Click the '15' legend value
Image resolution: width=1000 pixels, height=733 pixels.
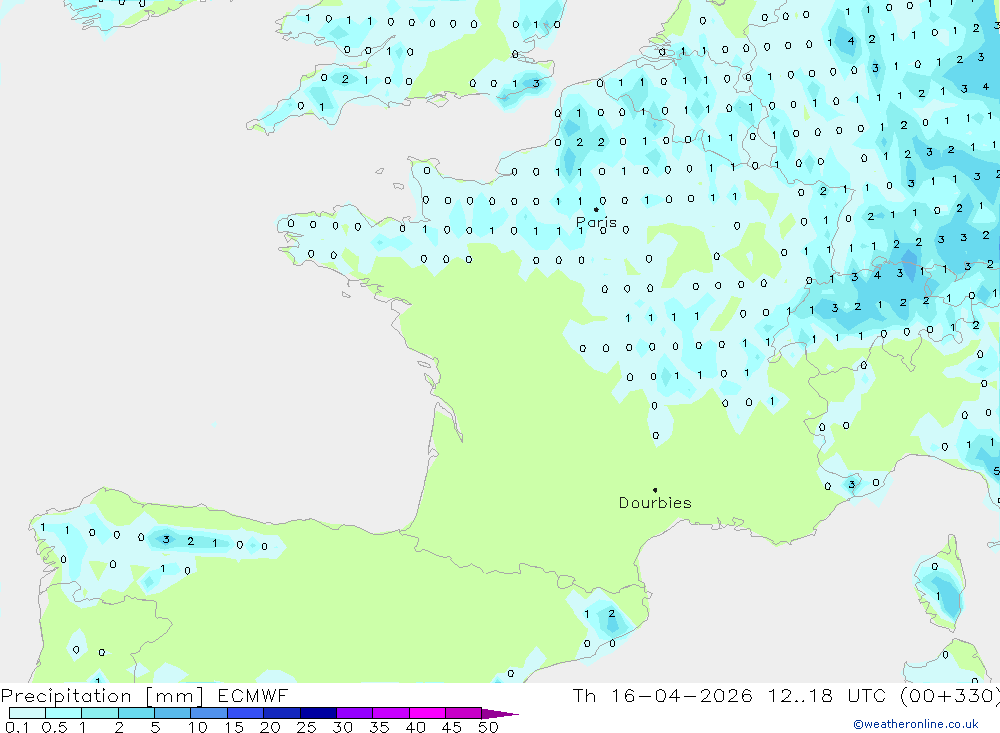point(234,727)
